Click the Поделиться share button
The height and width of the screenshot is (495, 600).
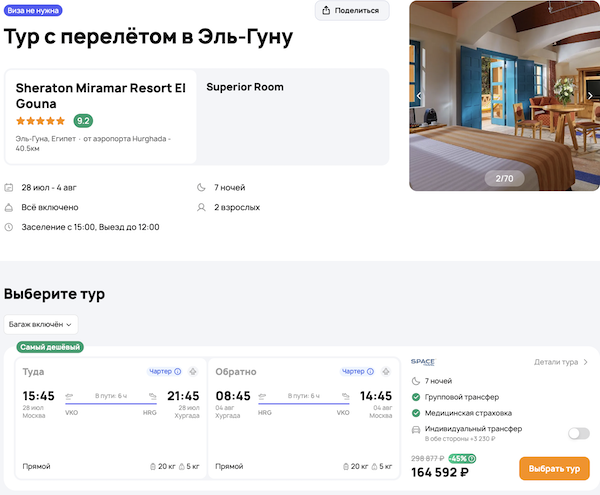352,11
